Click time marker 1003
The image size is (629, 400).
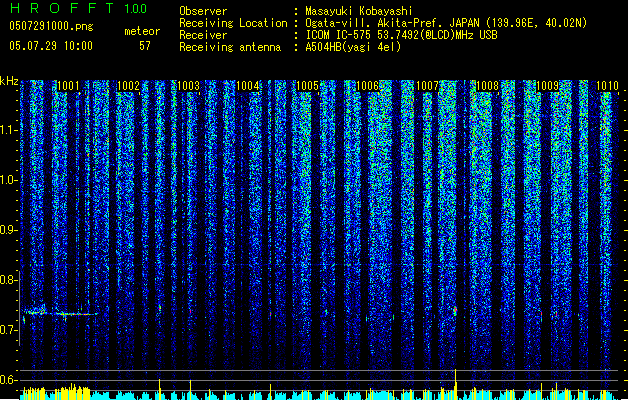[x=188, y=85]
